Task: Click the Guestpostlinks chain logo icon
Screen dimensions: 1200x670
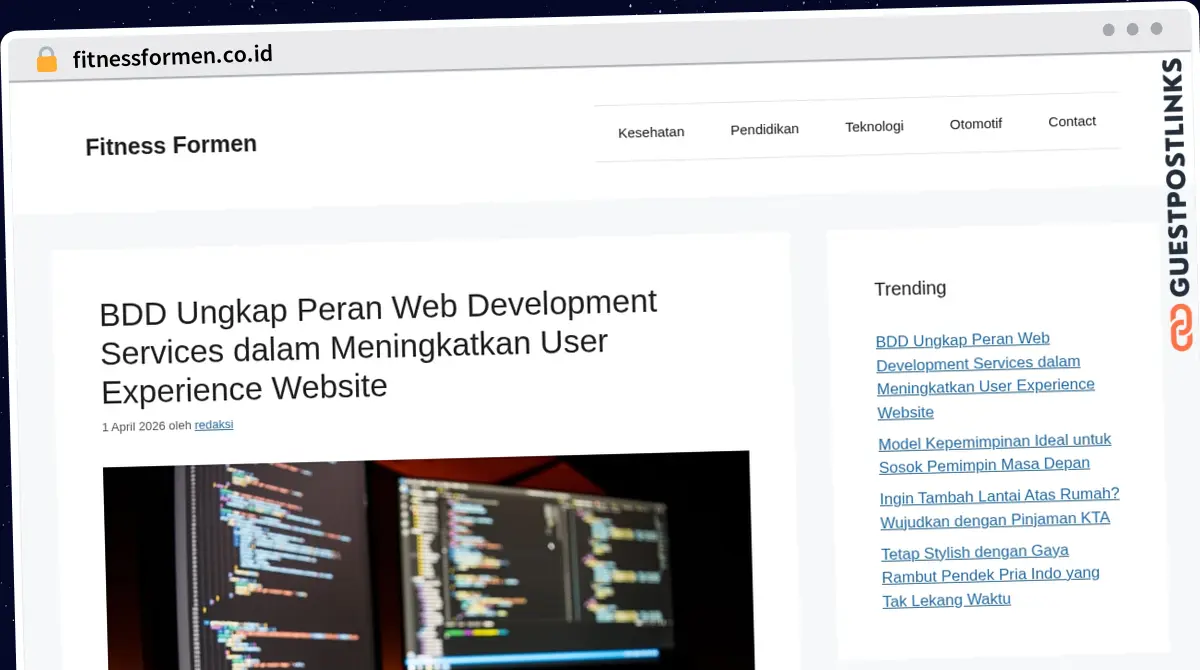Action: tap(1181, 328)
